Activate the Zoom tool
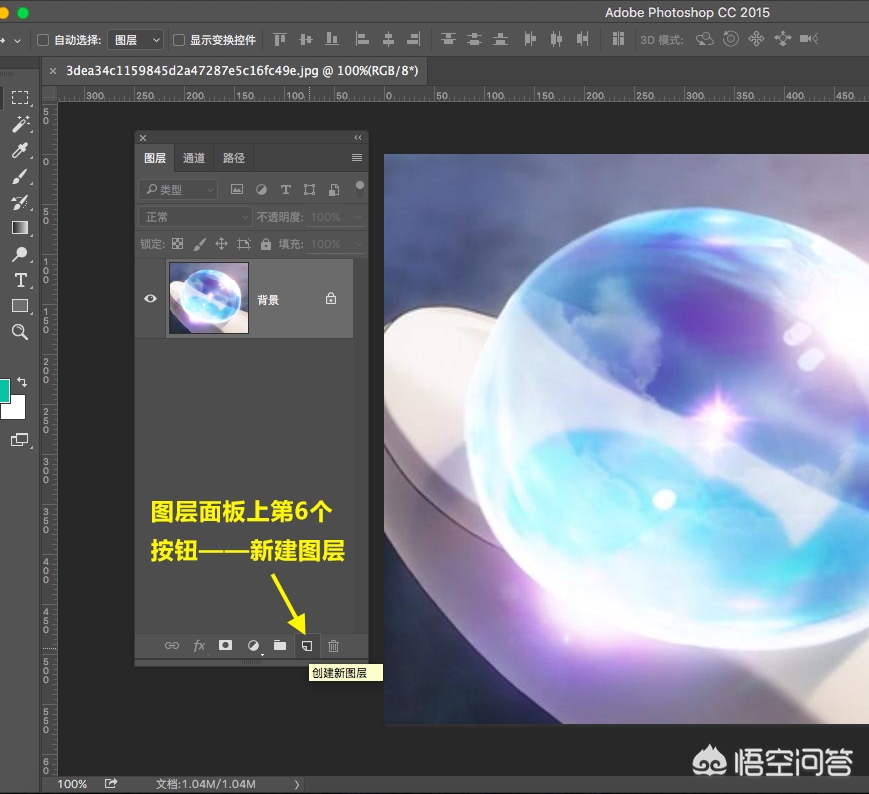 tap(20, 332)
